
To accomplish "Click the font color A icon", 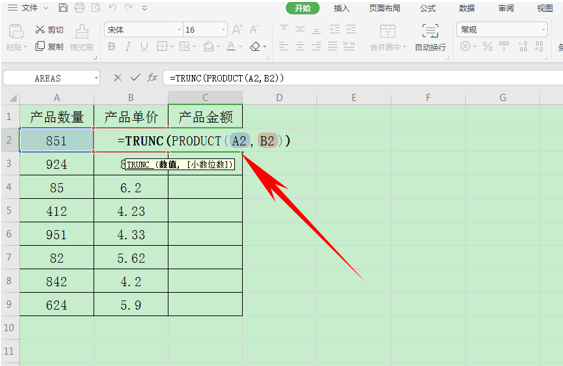I will point(231,46).
